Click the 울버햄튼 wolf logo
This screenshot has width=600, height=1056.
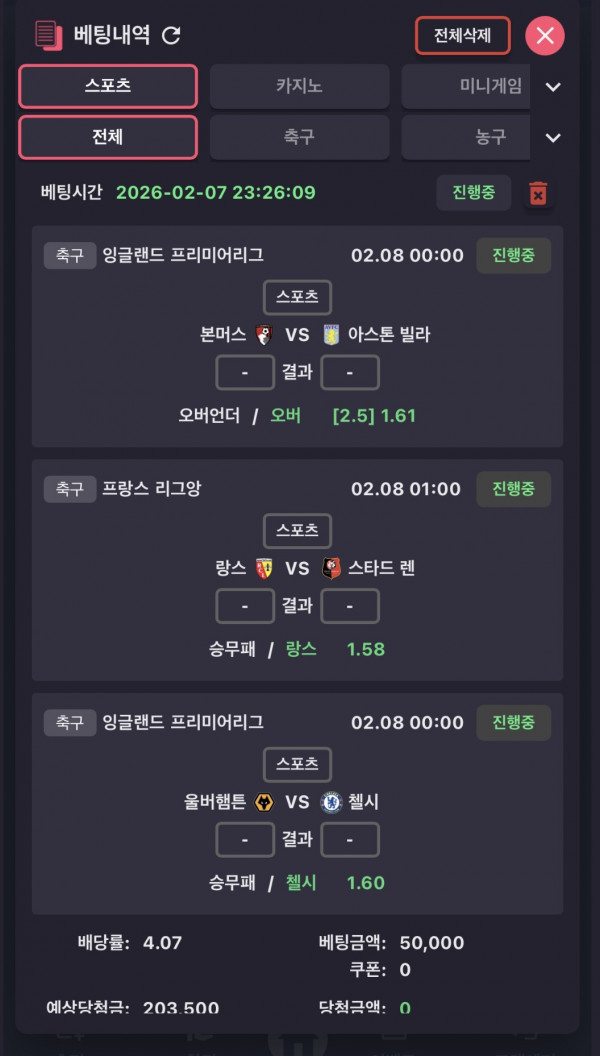pyautogui.click(x=264, y=803)
